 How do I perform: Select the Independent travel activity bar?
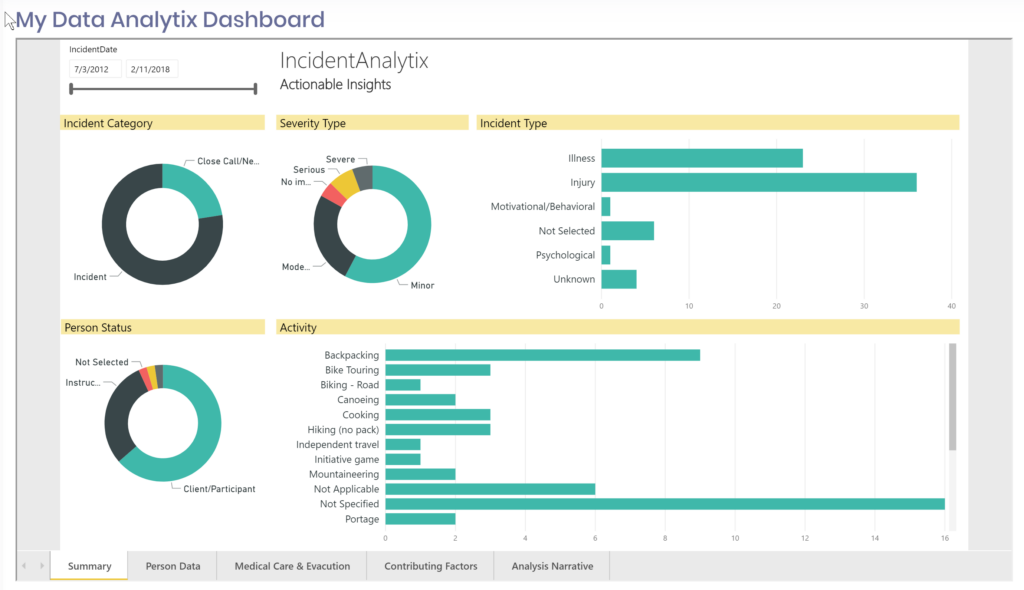coord(403,444)
